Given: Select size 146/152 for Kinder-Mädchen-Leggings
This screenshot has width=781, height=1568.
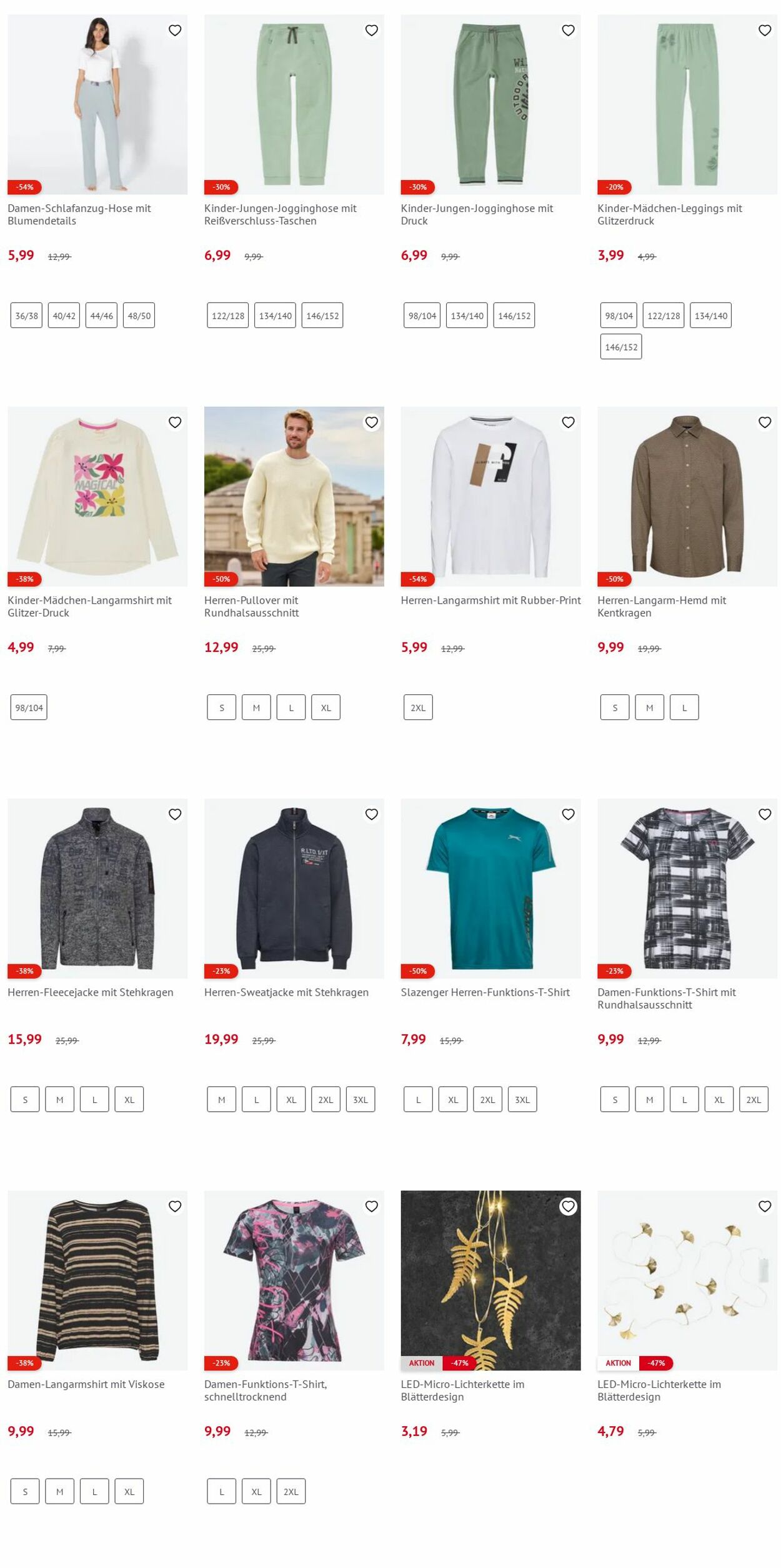Looking at the screenshot, I should [x=621, y=347].
